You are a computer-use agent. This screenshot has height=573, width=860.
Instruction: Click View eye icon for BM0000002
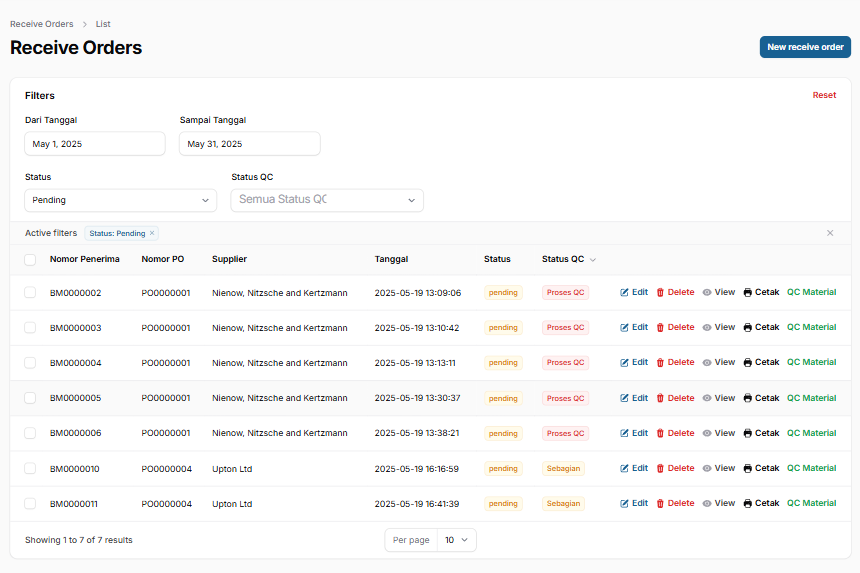tap(707, 292)
